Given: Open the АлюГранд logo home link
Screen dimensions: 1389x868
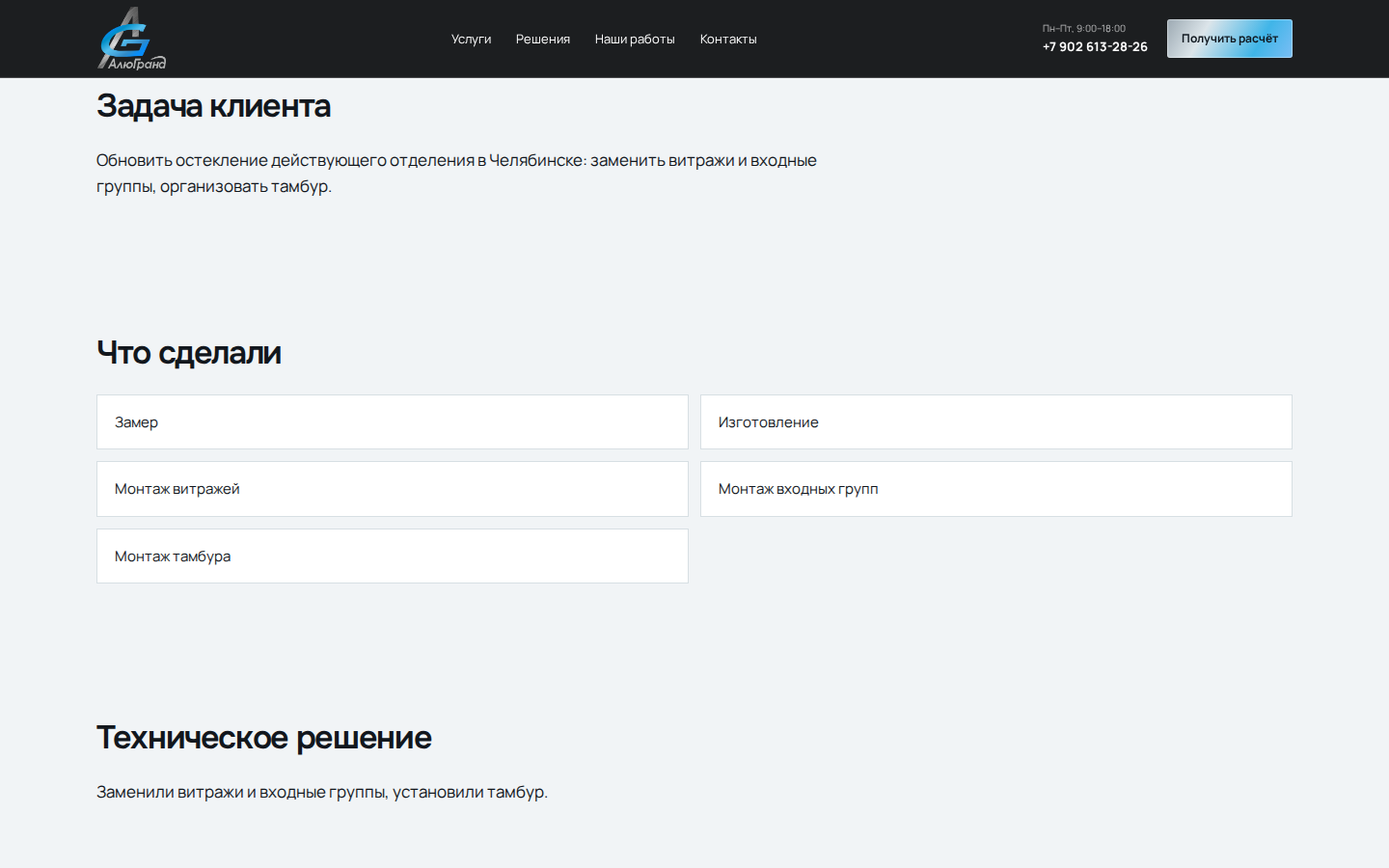Looking at the screenshot, I should 132,39.
